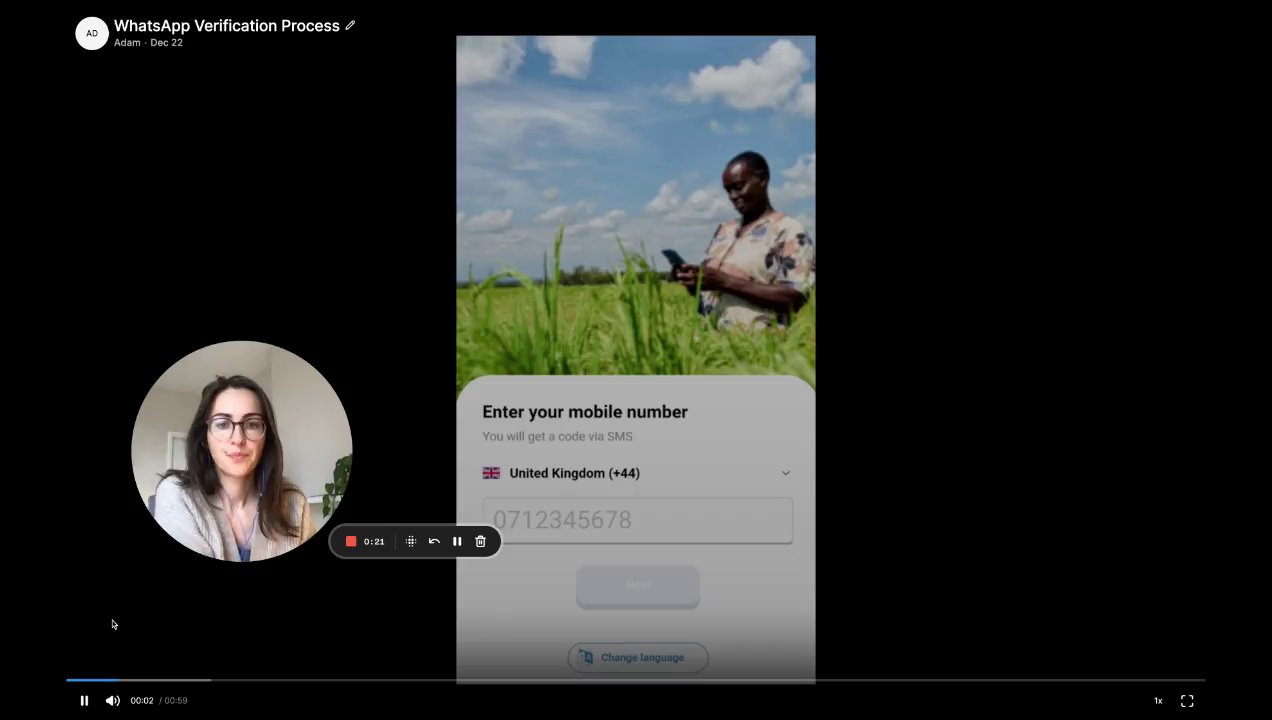Click the WhatsApp Verification Process title

pos(227,26)
